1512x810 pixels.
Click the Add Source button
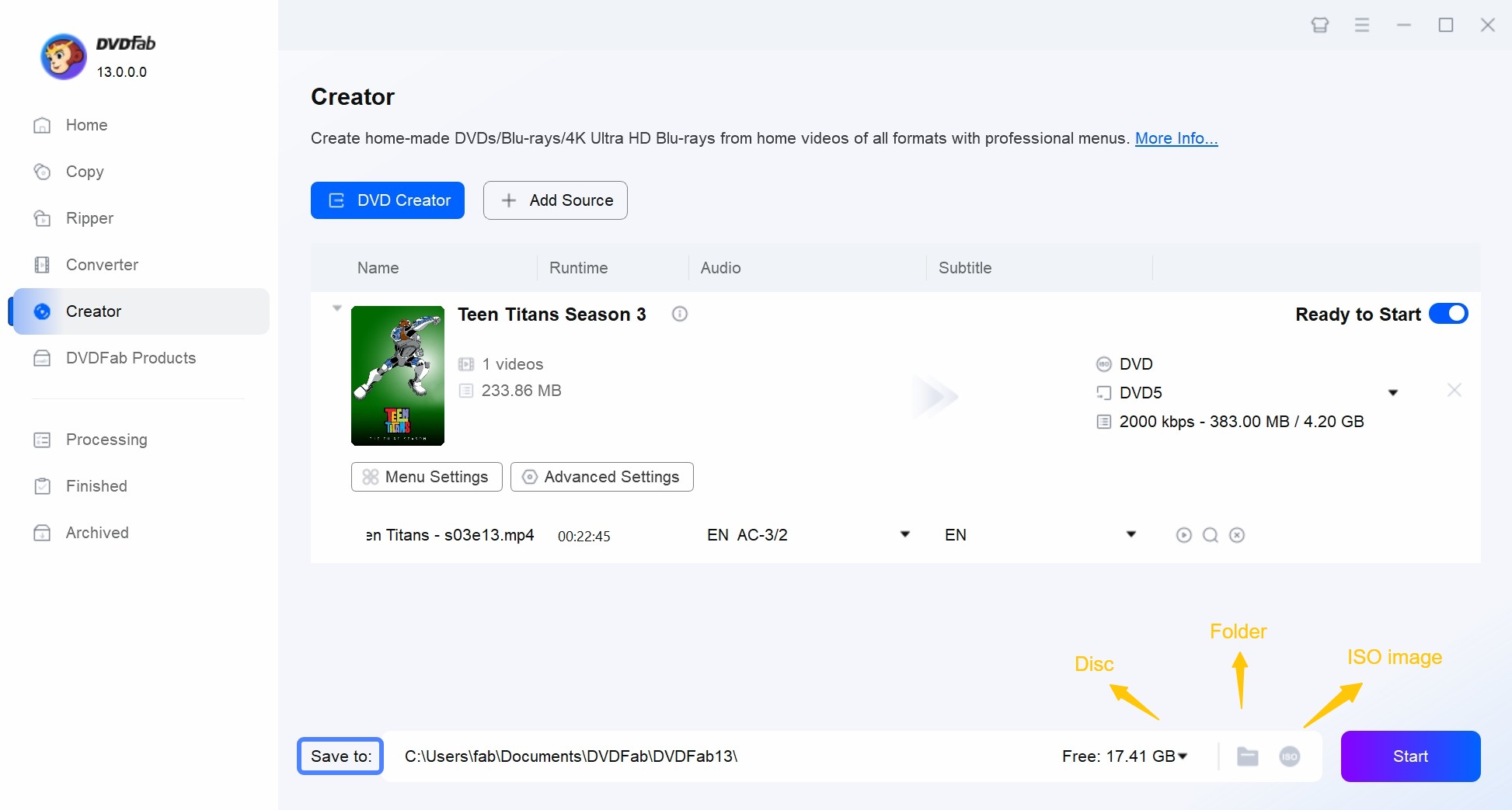(555, 200)
